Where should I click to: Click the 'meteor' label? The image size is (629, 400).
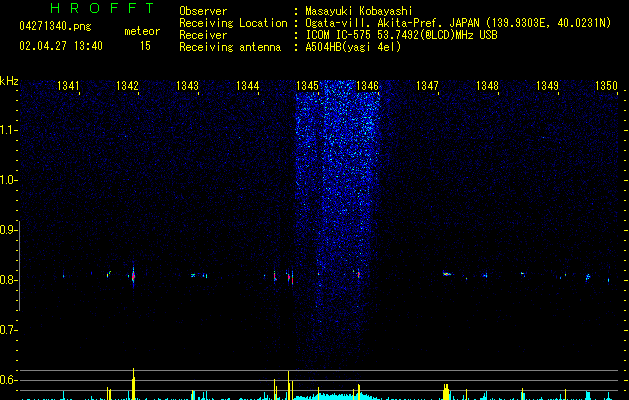tap(142, 31)
